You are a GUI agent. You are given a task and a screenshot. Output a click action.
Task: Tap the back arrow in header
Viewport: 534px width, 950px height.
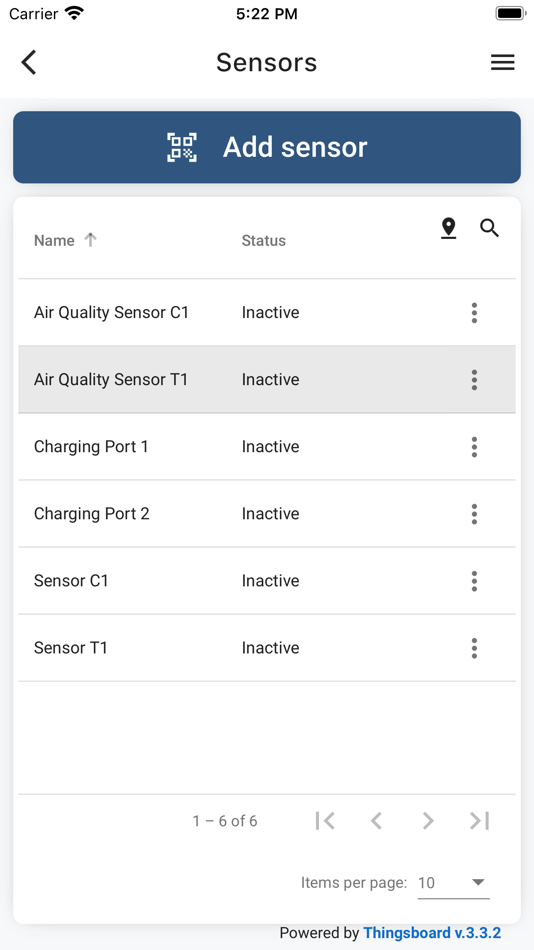(28, 62)
